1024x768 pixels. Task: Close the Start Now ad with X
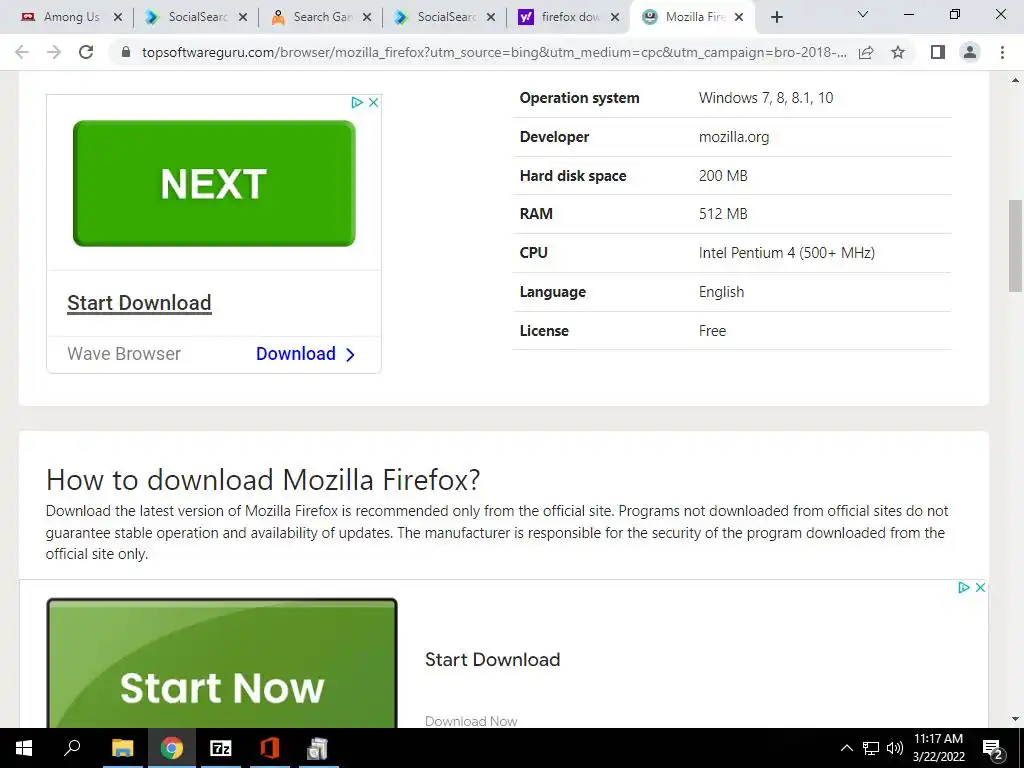[980, 588]
